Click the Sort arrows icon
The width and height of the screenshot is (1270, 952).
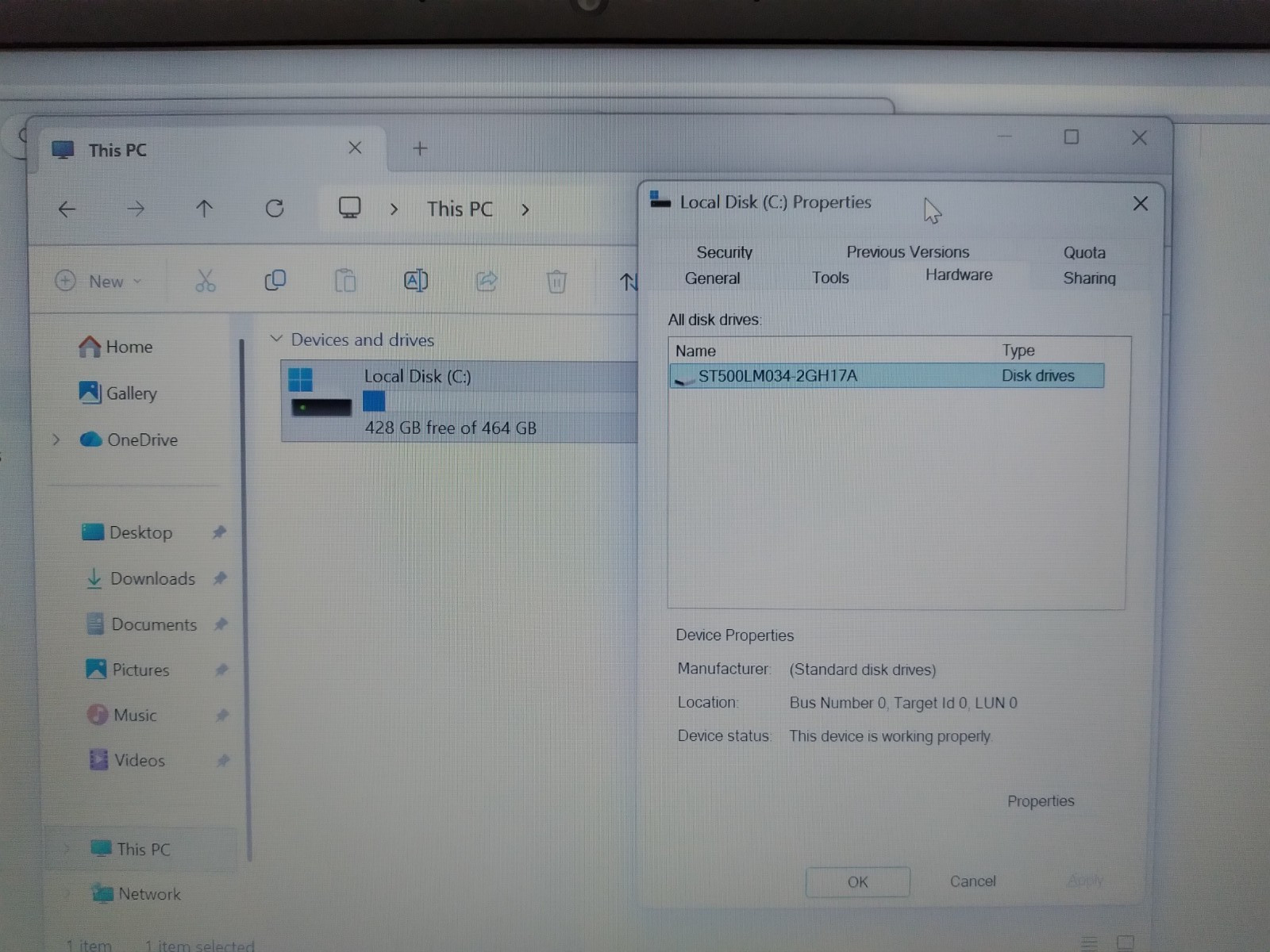628,282
